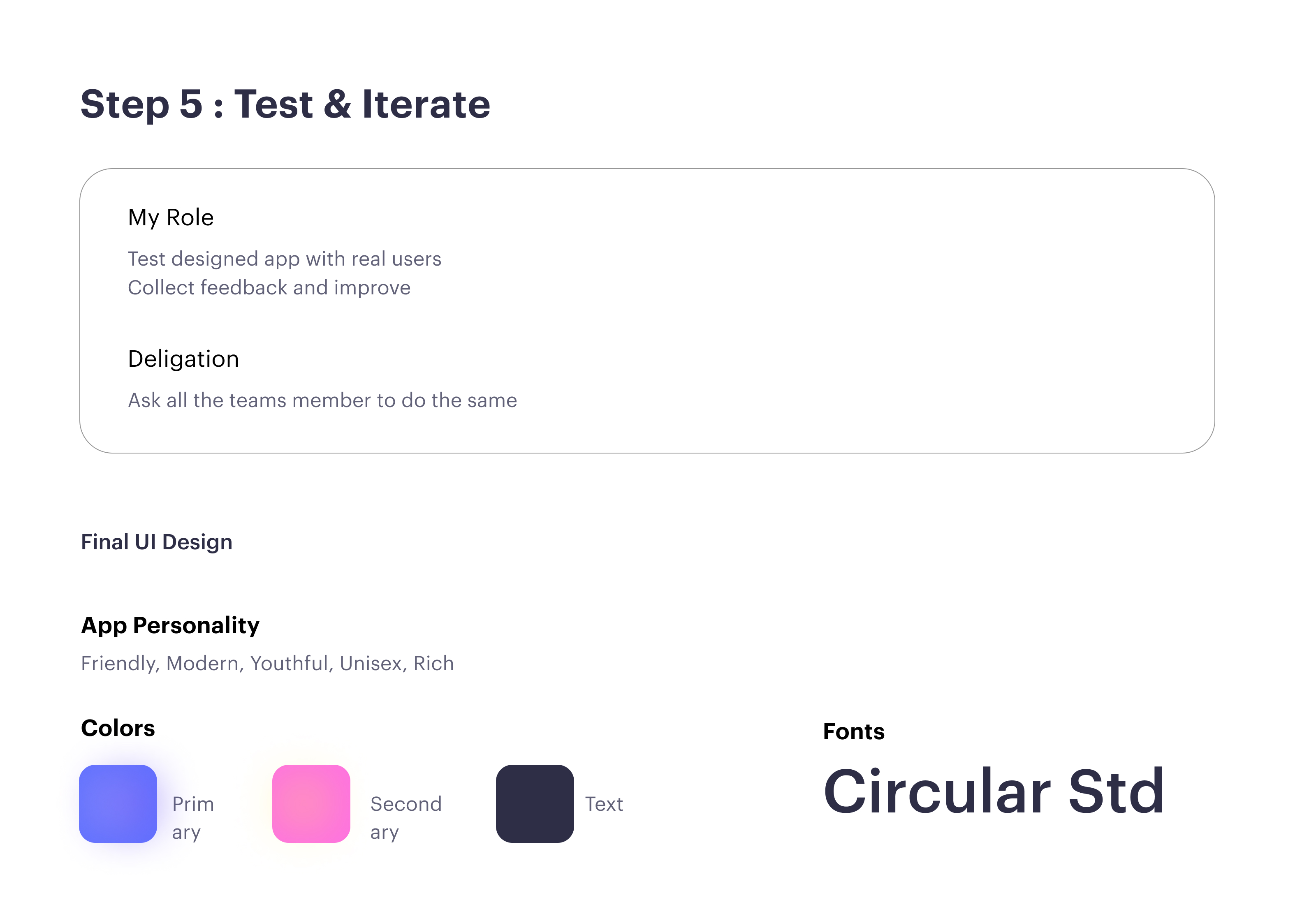Screen dimensions: 1316x921
Task: Click the Primary color label
Action: pyautogui.click(x=193, y=818)
